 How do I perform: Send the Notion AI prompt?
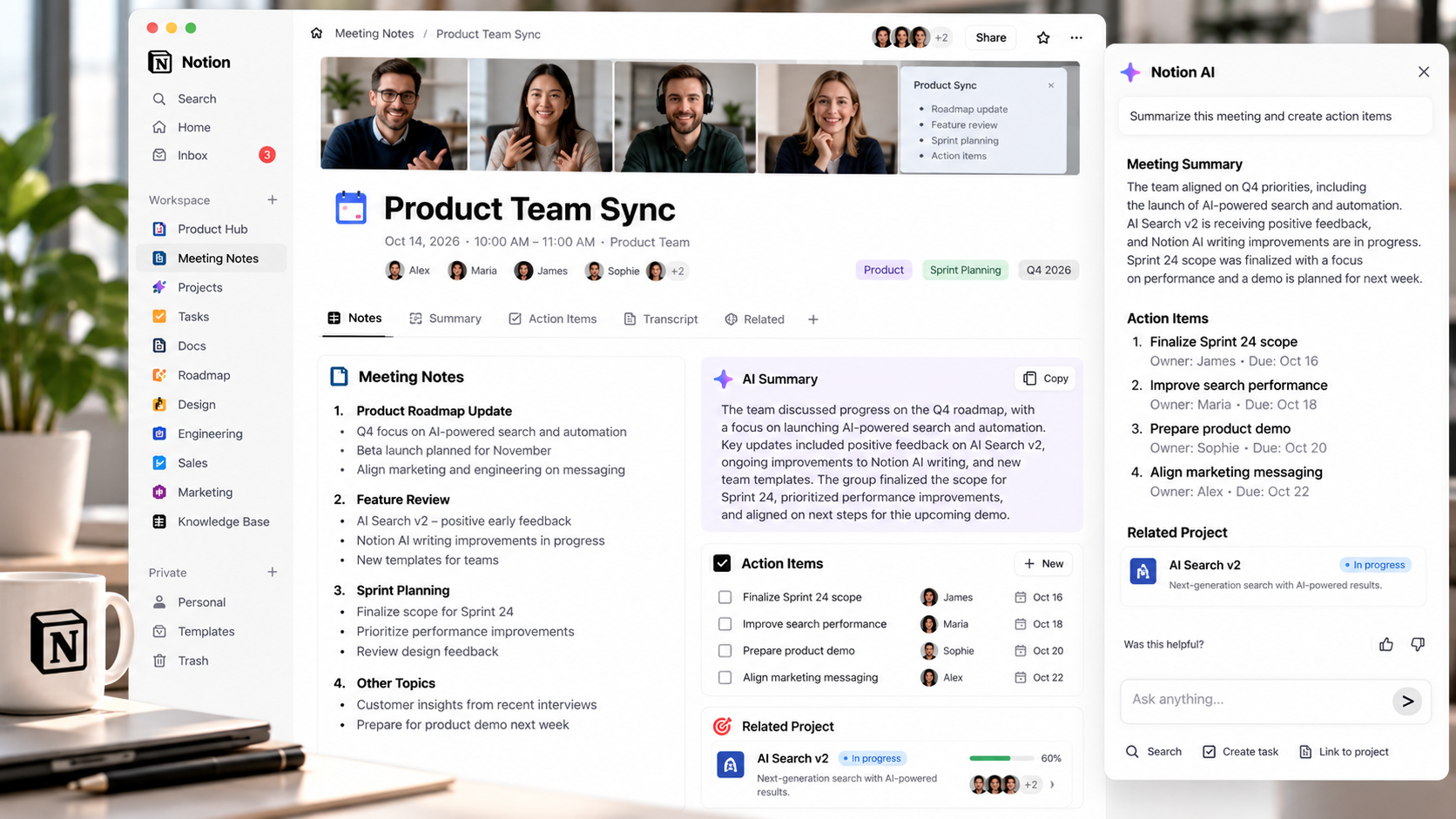[x=1407, y=701]
